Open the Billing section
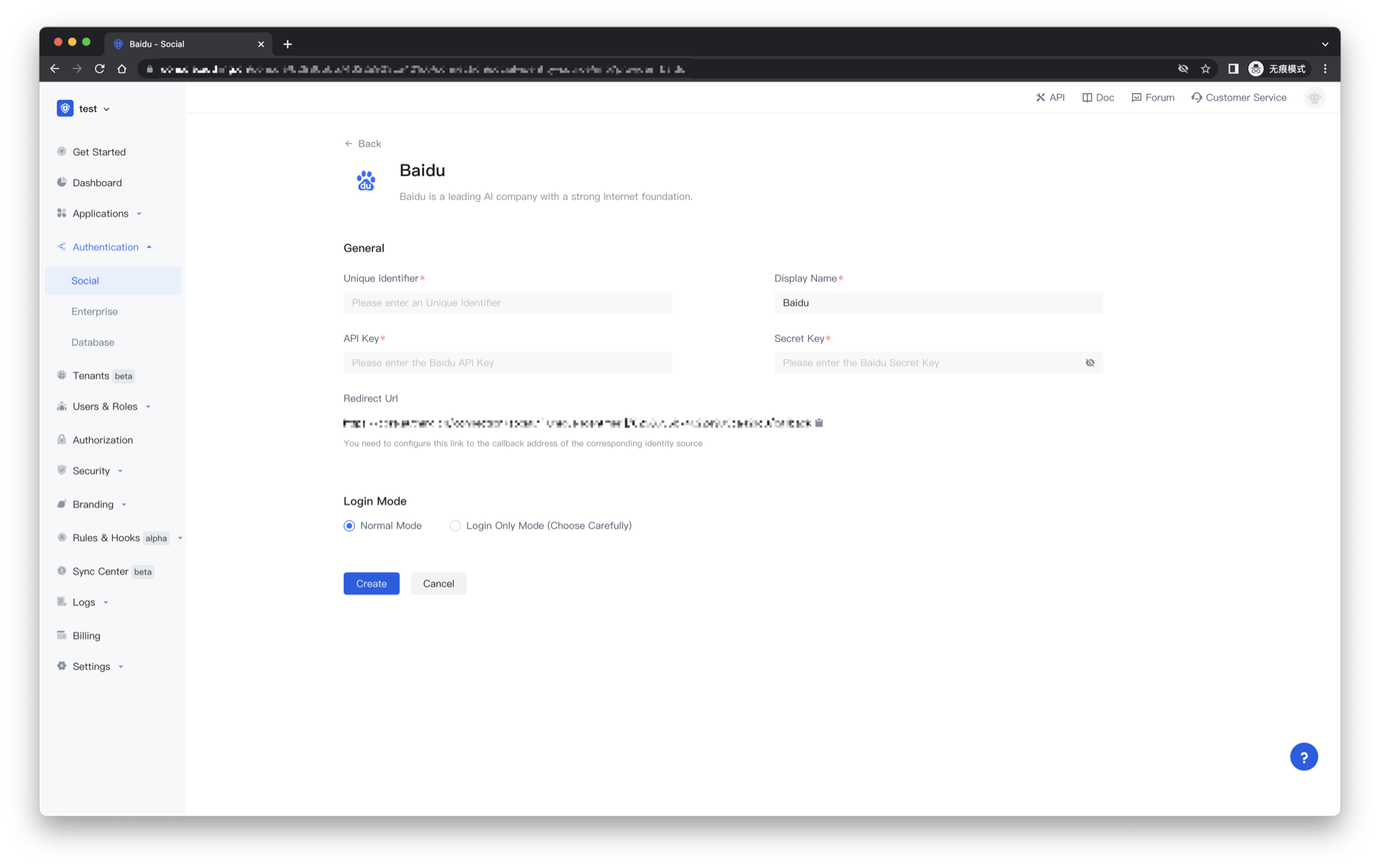This screenshot has width=1380, height=868. [86, 635]
